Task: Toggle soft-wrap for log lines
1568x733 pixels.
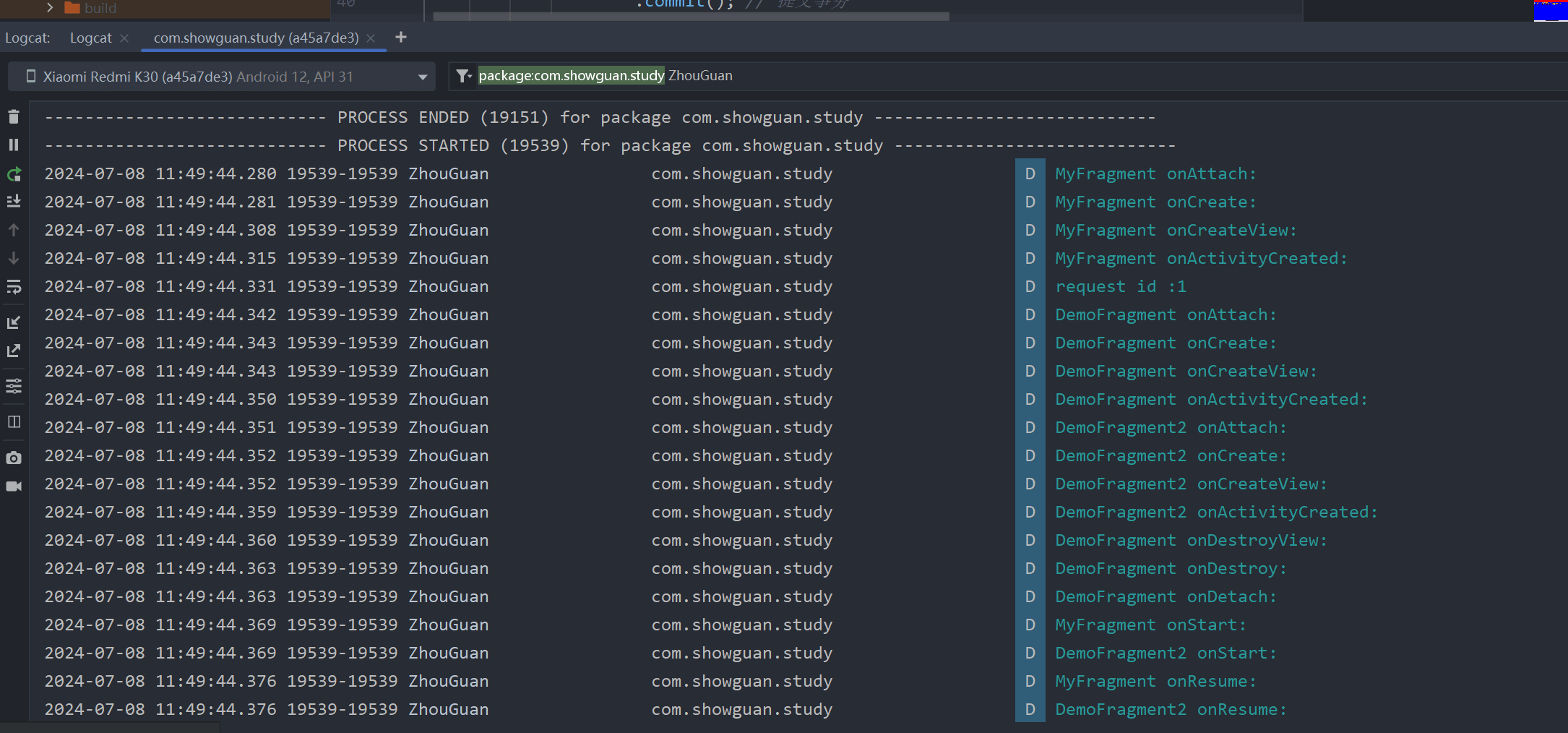Action: click(x=14, y=287)
